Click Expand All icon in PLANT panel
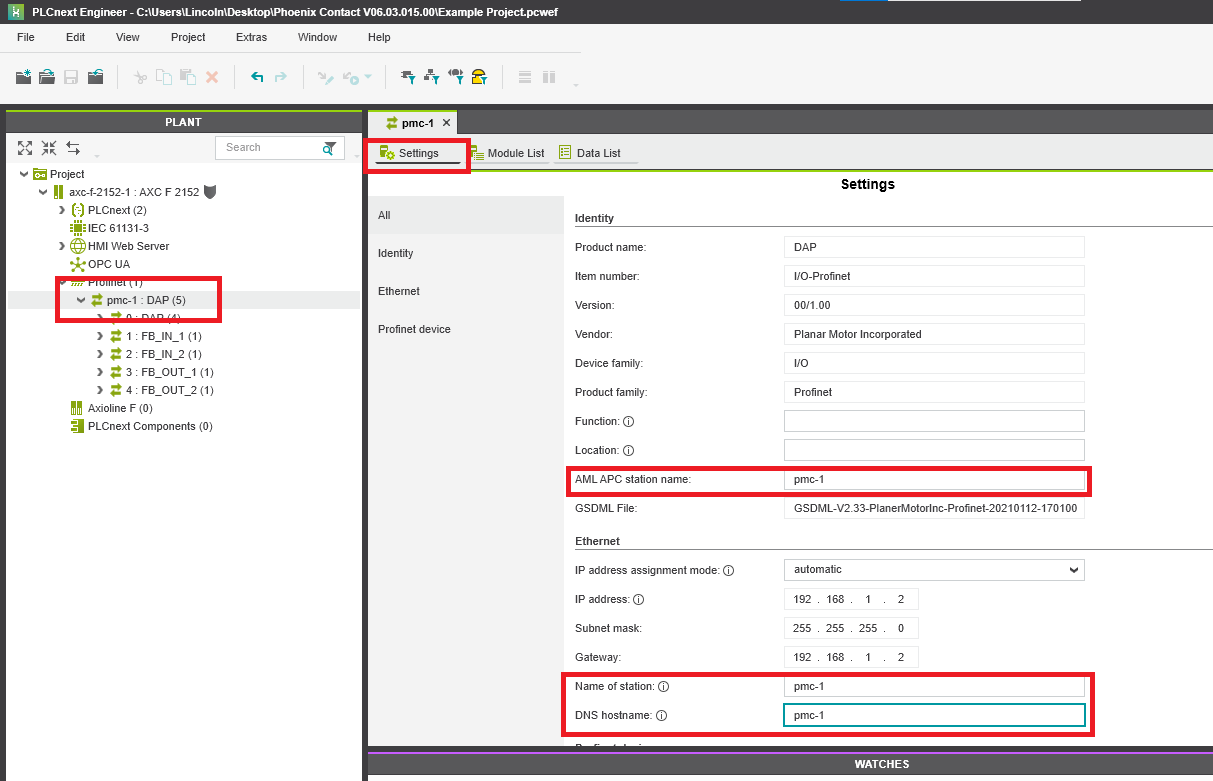This screenshot has width=1213, height=781. [25, 148]
